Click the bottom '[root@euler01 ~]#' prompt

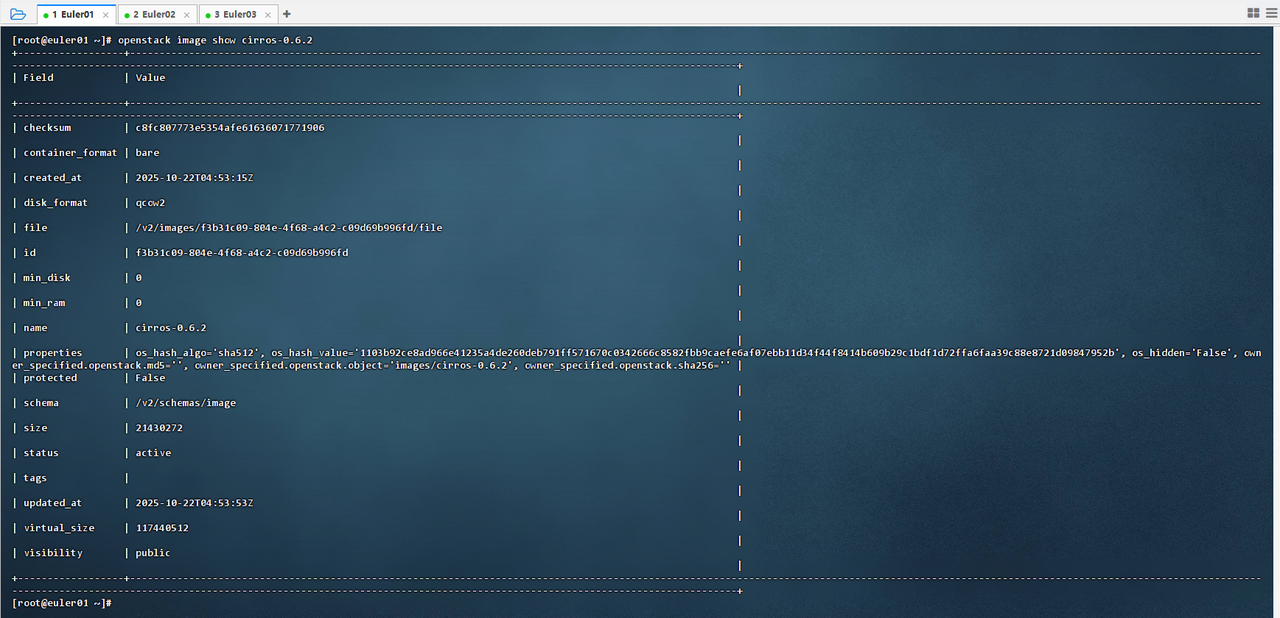pos(61,603)
